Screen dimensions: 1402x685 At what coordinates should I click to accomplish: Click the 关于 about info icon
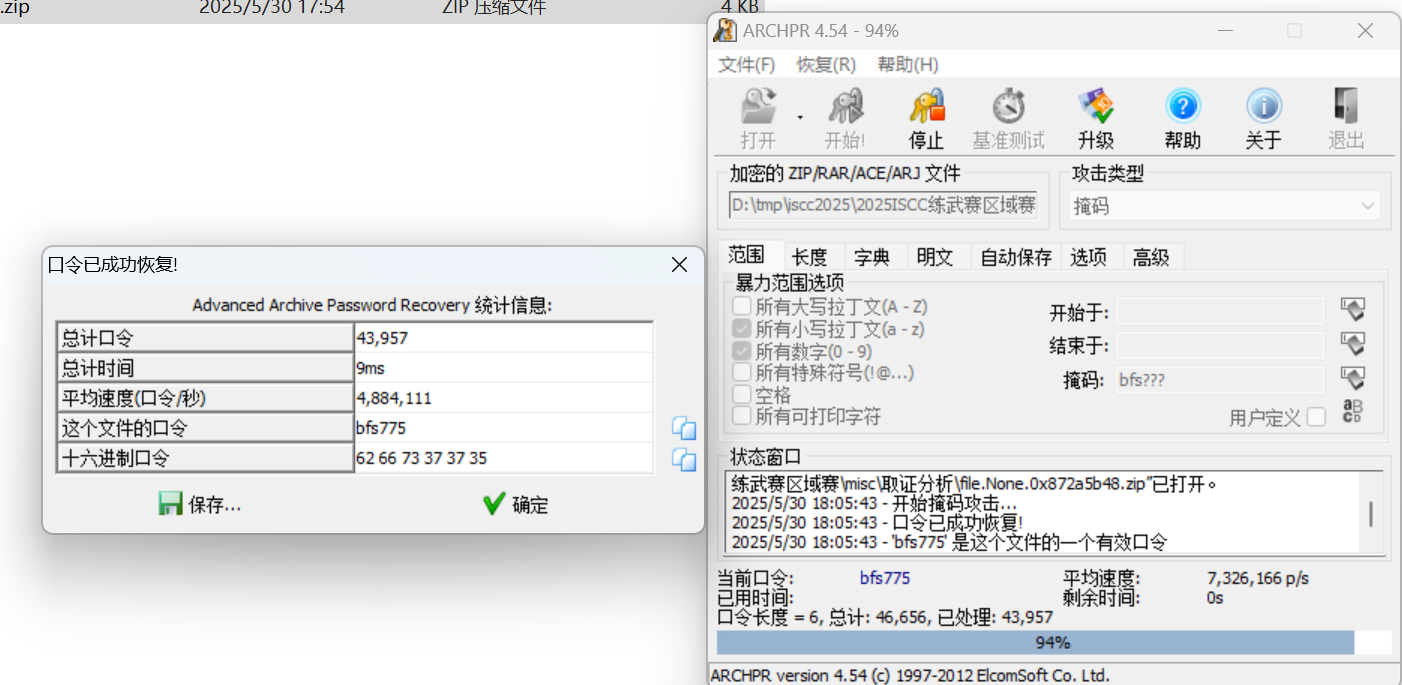tap(1264, 107)
